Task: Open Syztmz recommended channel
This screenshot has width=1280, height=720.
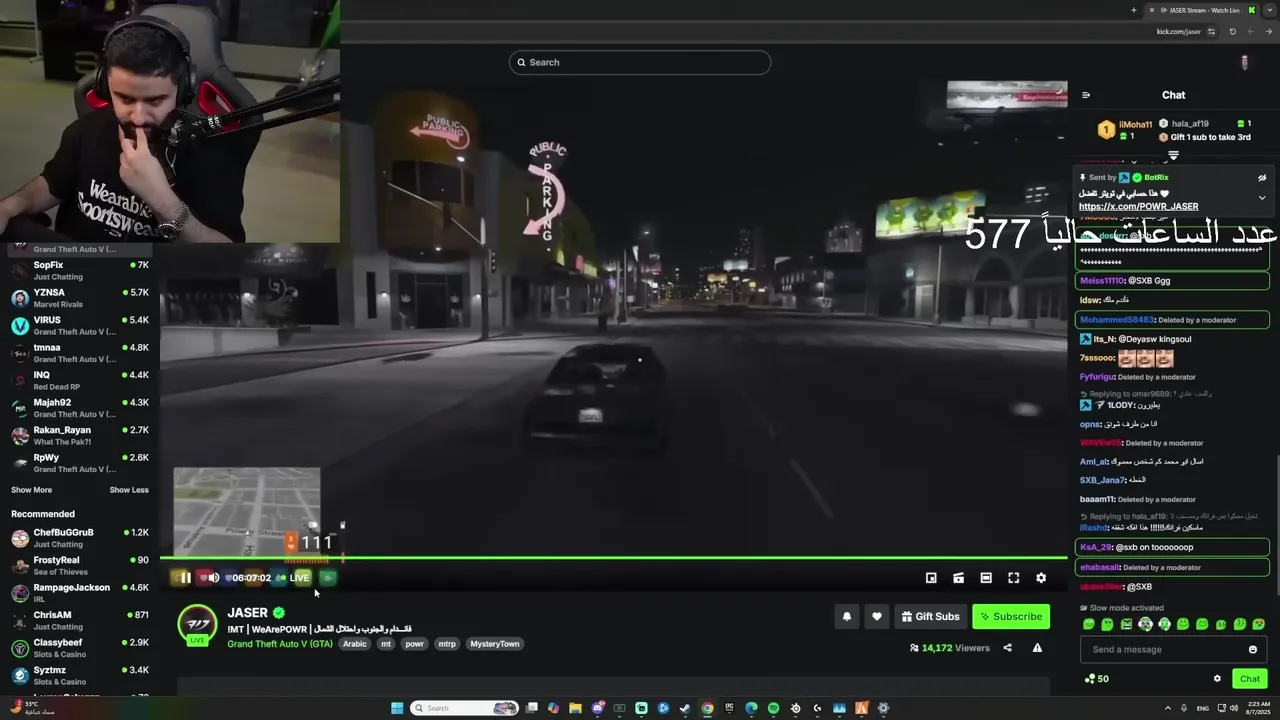Action: 80,676
